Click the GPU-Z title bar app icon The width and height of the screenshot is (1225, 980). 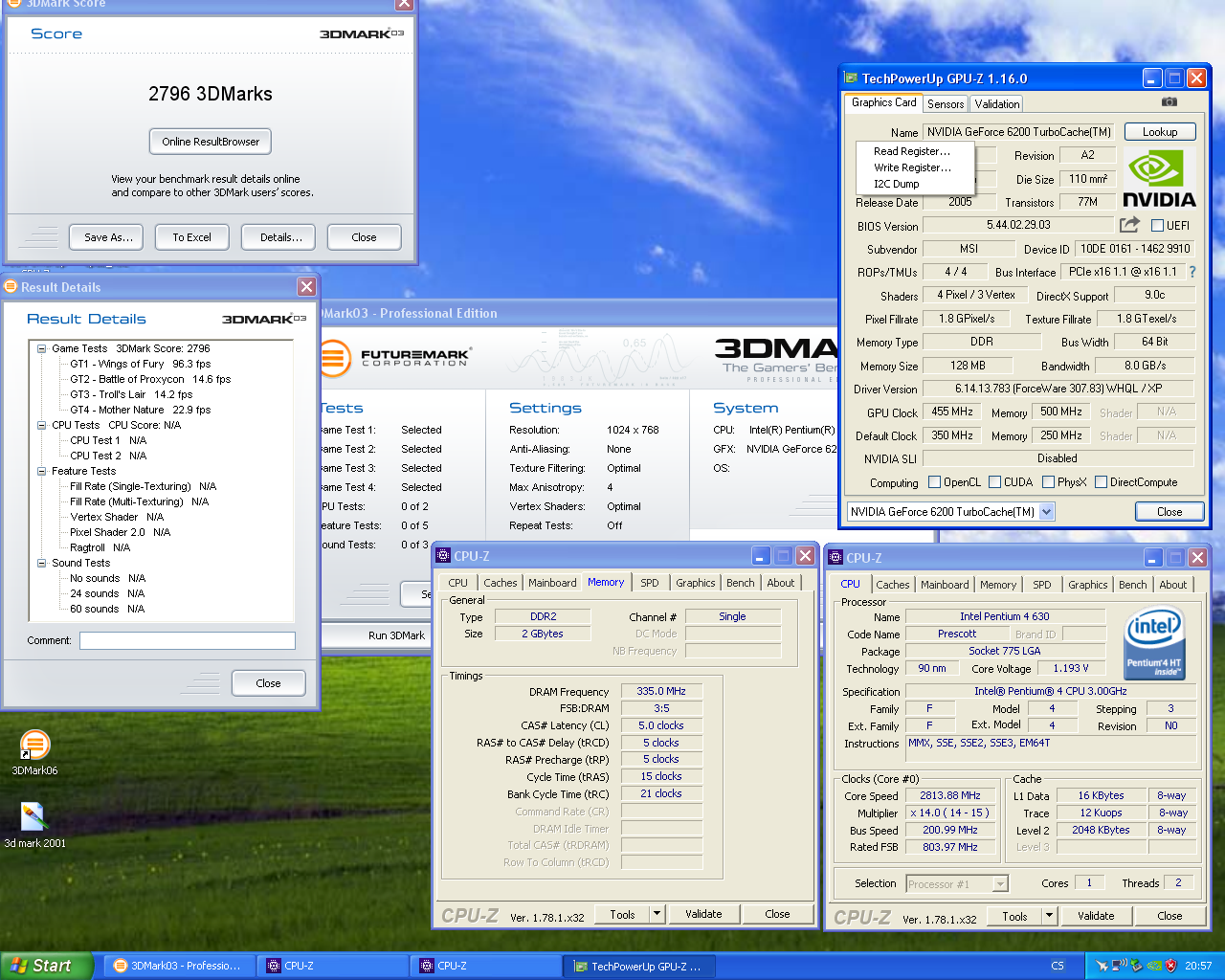(x=850, y=78)
